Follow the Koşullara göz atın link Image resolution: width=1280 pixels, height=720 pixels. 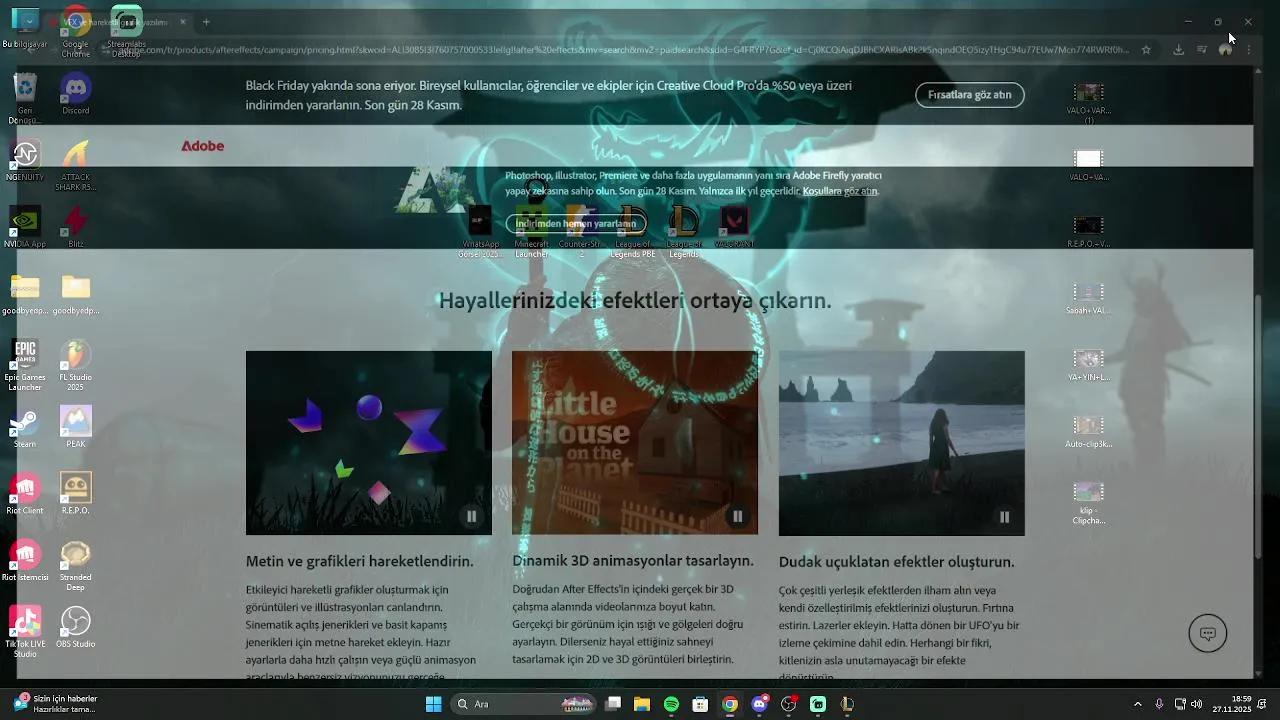[840, 191]
